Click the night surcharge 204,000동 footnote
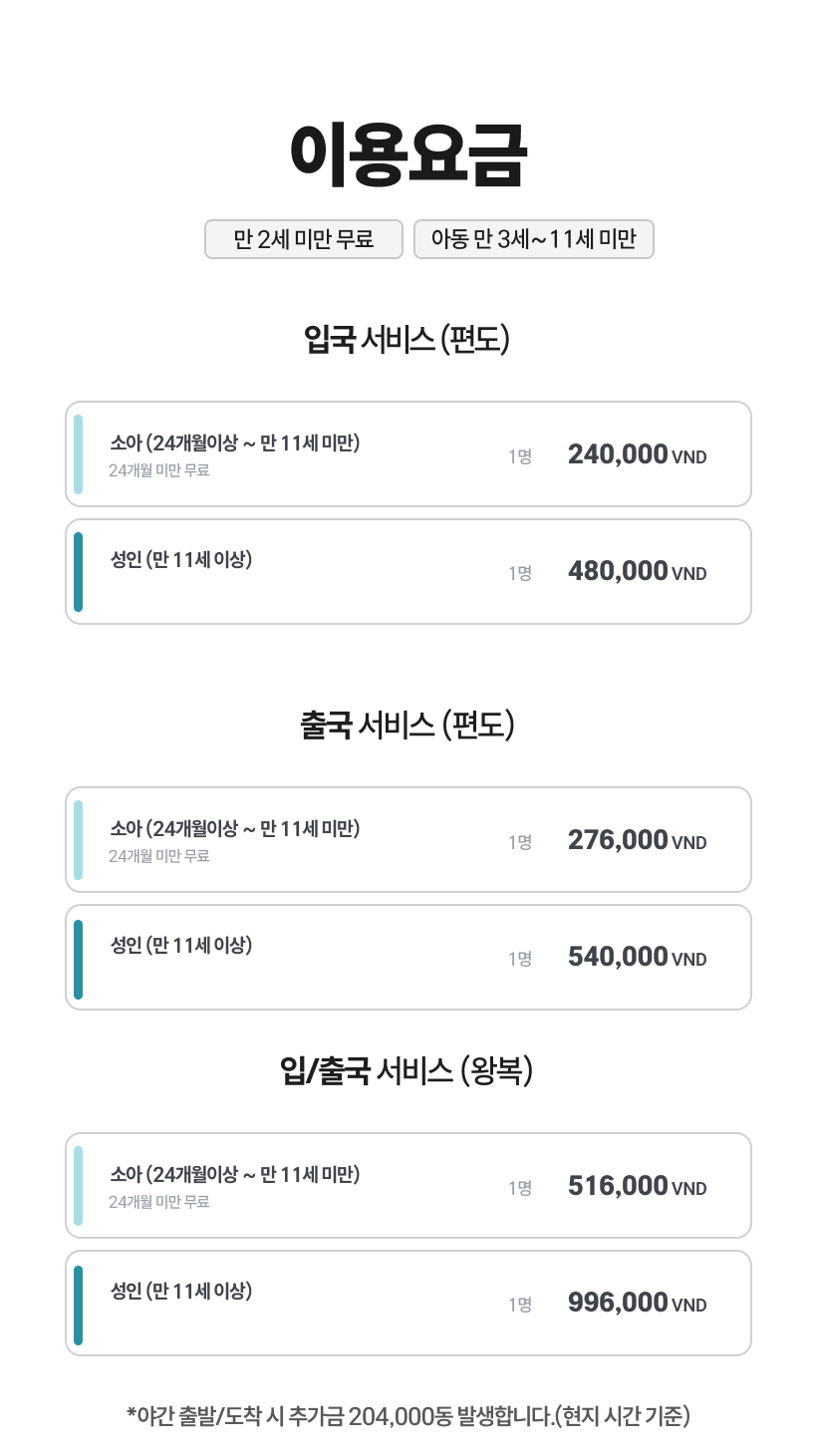The image size is (817, 1456). point(408,1415)
